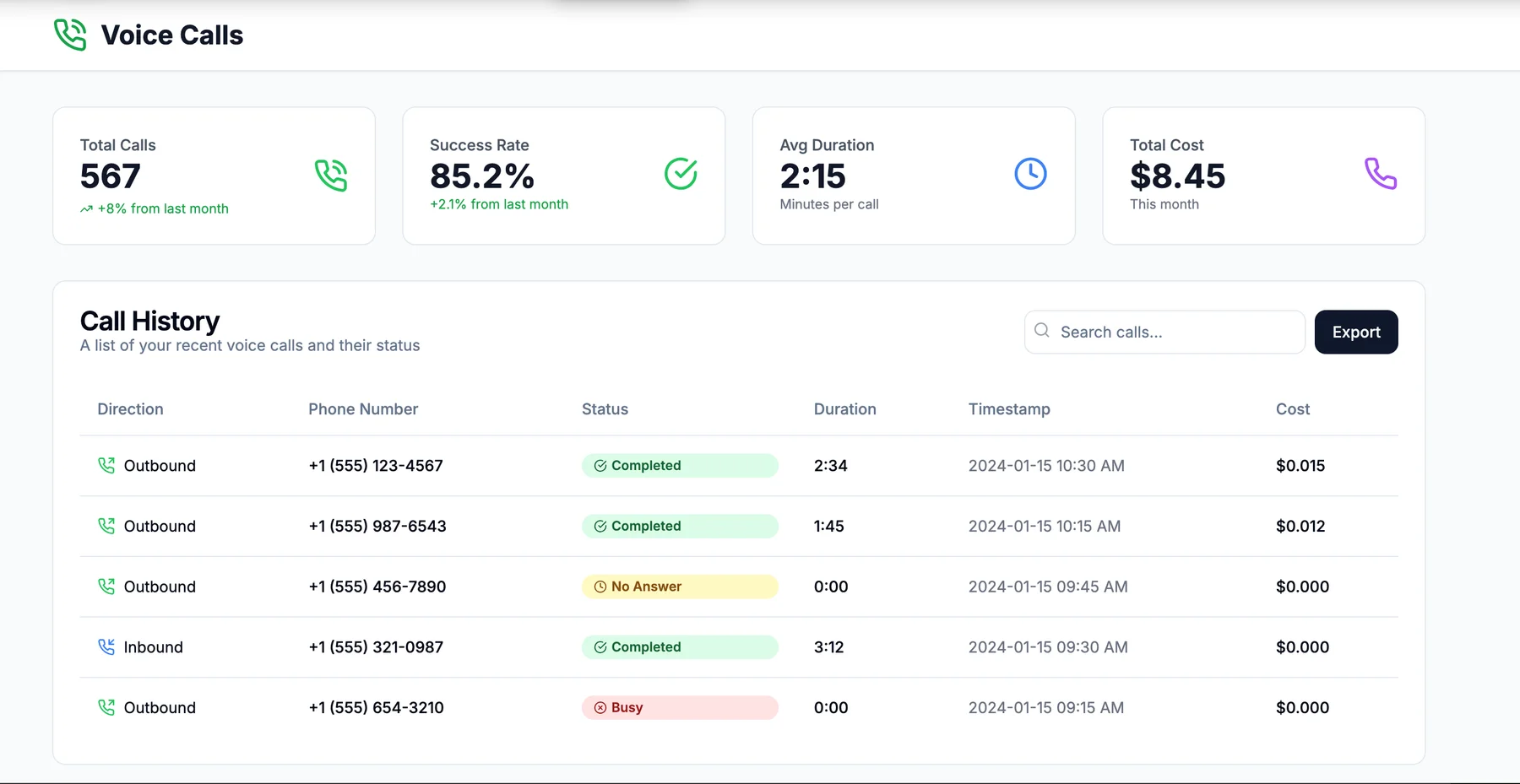Focus the Search calls input field
Viewport: 1520px width, 784px height.
1164,332
